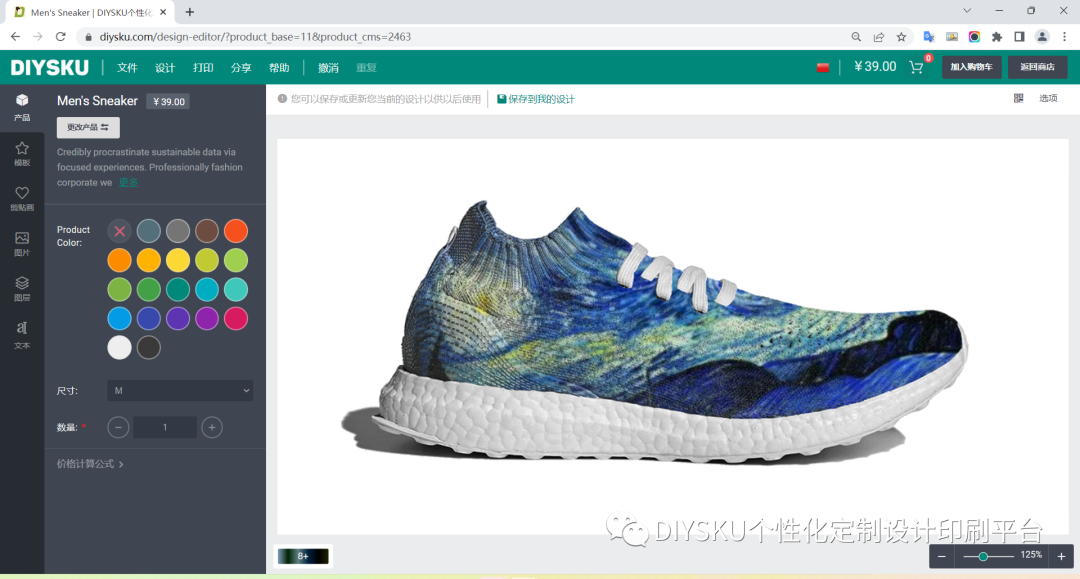Increase quantity with the plus button
The image size is (1080, 579).
point(212,428)
